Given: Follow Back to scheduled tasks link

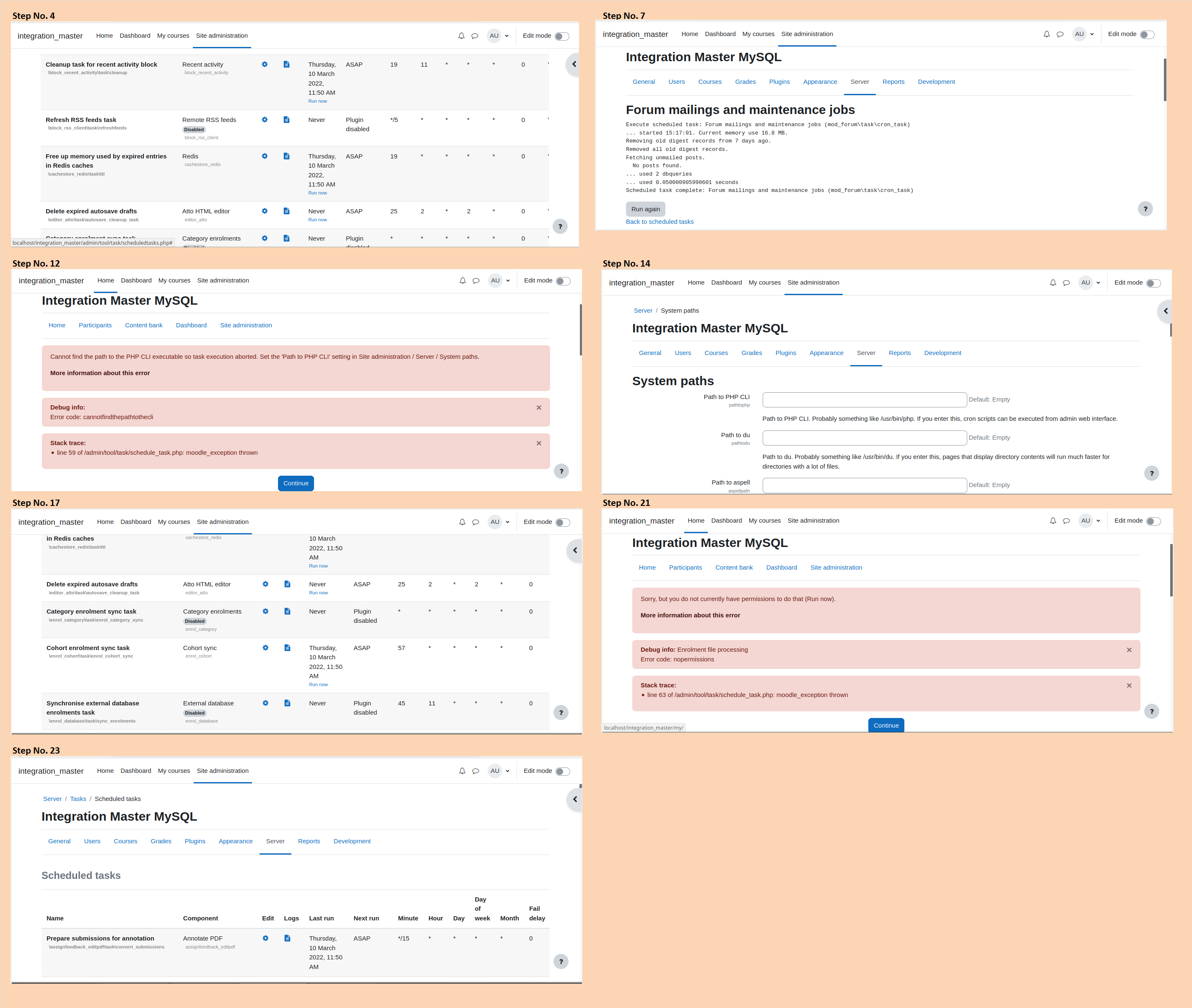Looking at the screenshot, I should coord(659,222).
